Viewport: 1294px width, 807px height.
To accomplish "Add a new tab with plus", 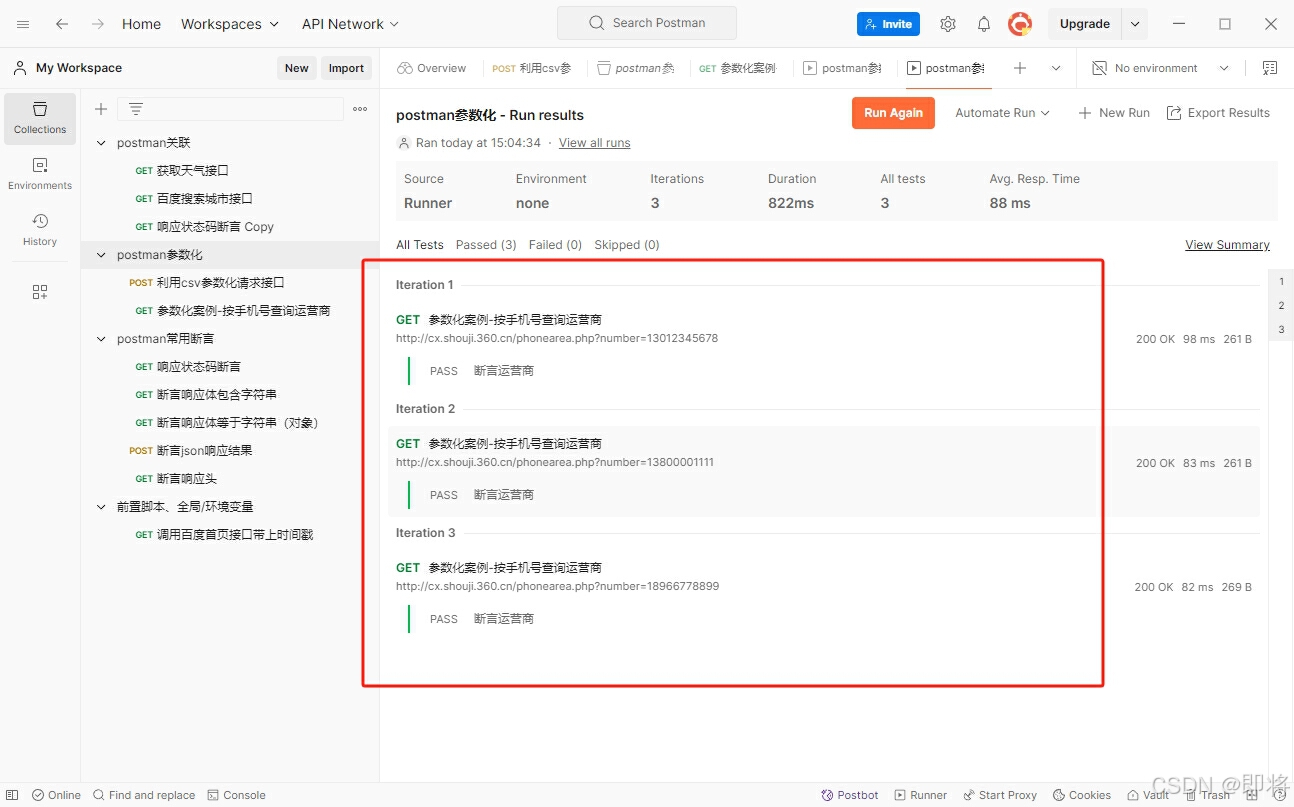I will (1020, 68).
